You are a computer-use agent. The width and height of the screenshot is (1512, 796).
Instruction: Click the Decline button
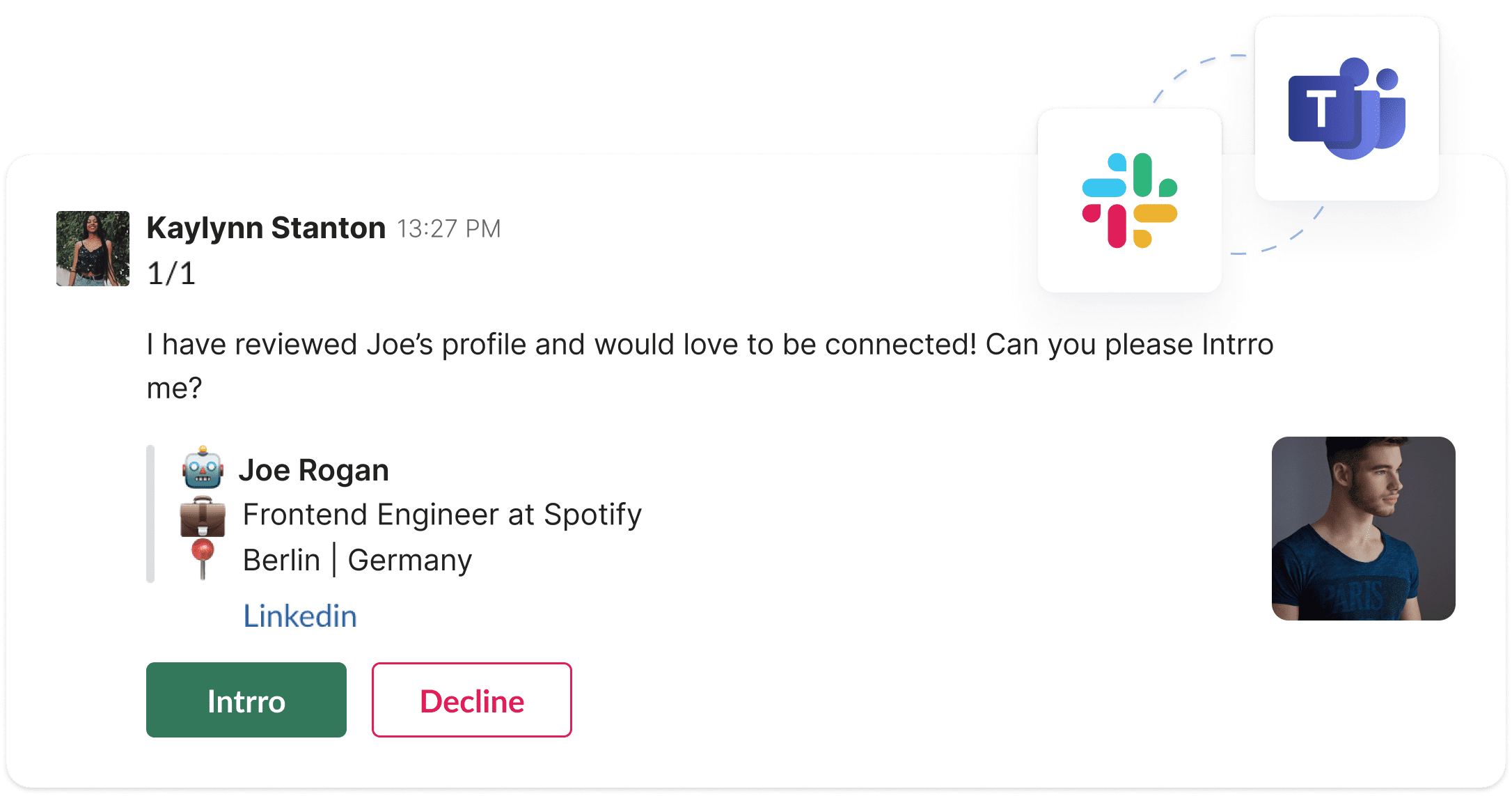click(472, 700)
